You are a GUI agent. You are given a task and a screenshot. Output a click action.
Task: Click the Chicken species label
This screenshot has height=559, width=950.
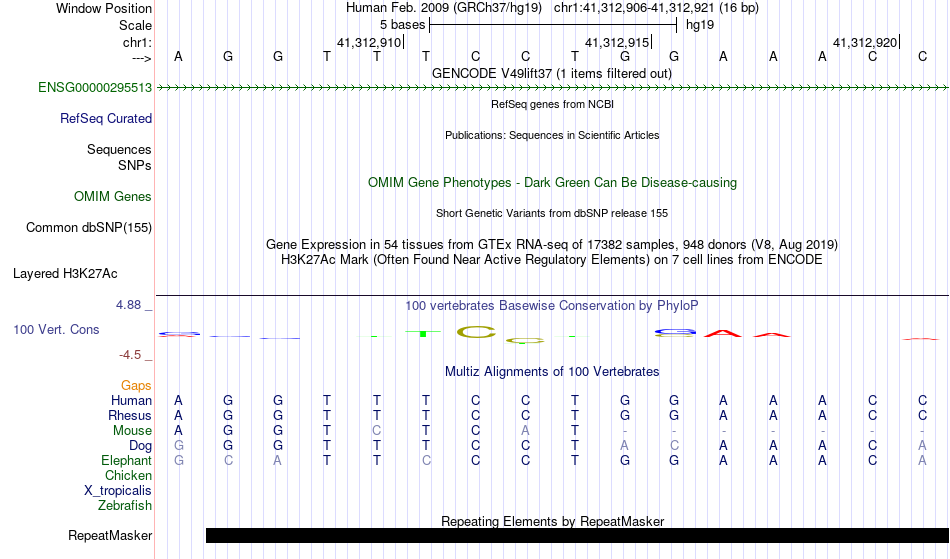(128, 476)
